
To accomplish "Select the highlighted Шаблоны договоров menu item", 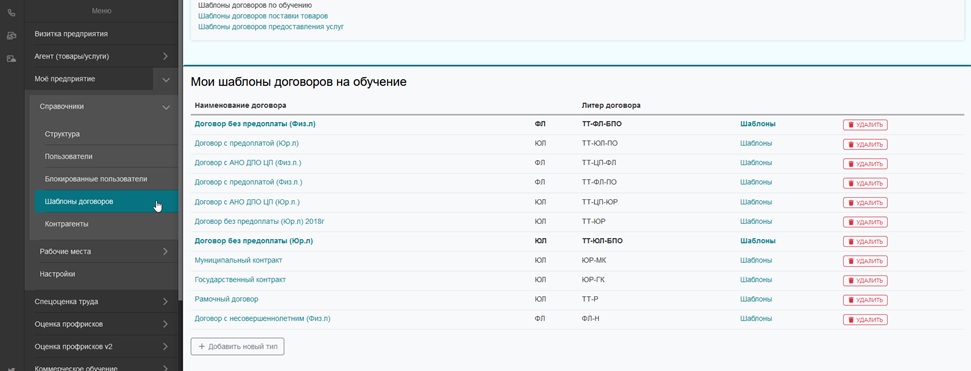I will [107, 201].
